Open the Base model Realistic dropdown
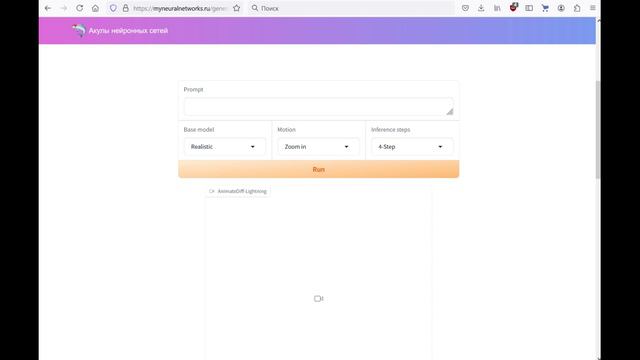 tap(224, 147)
